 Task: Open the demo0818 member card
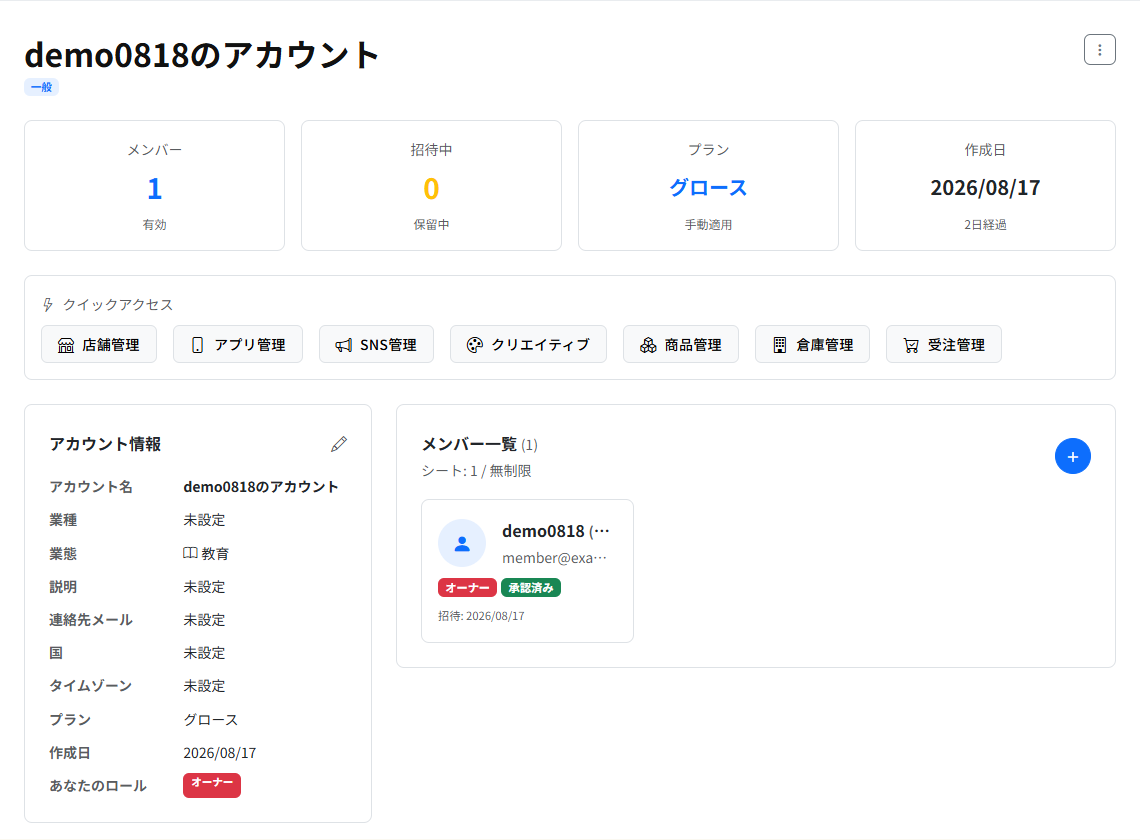pyautogui.click(x=527, y=571)
